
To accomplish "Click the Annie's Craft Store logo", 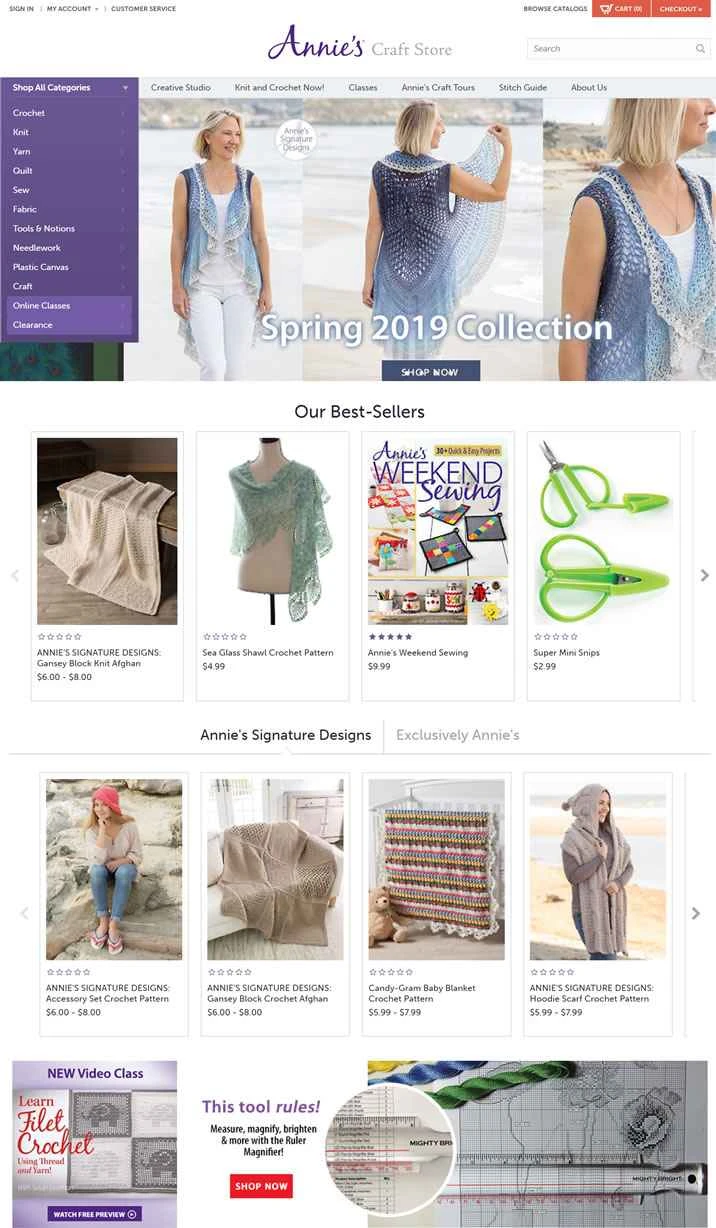I will (x=359, y=43).
